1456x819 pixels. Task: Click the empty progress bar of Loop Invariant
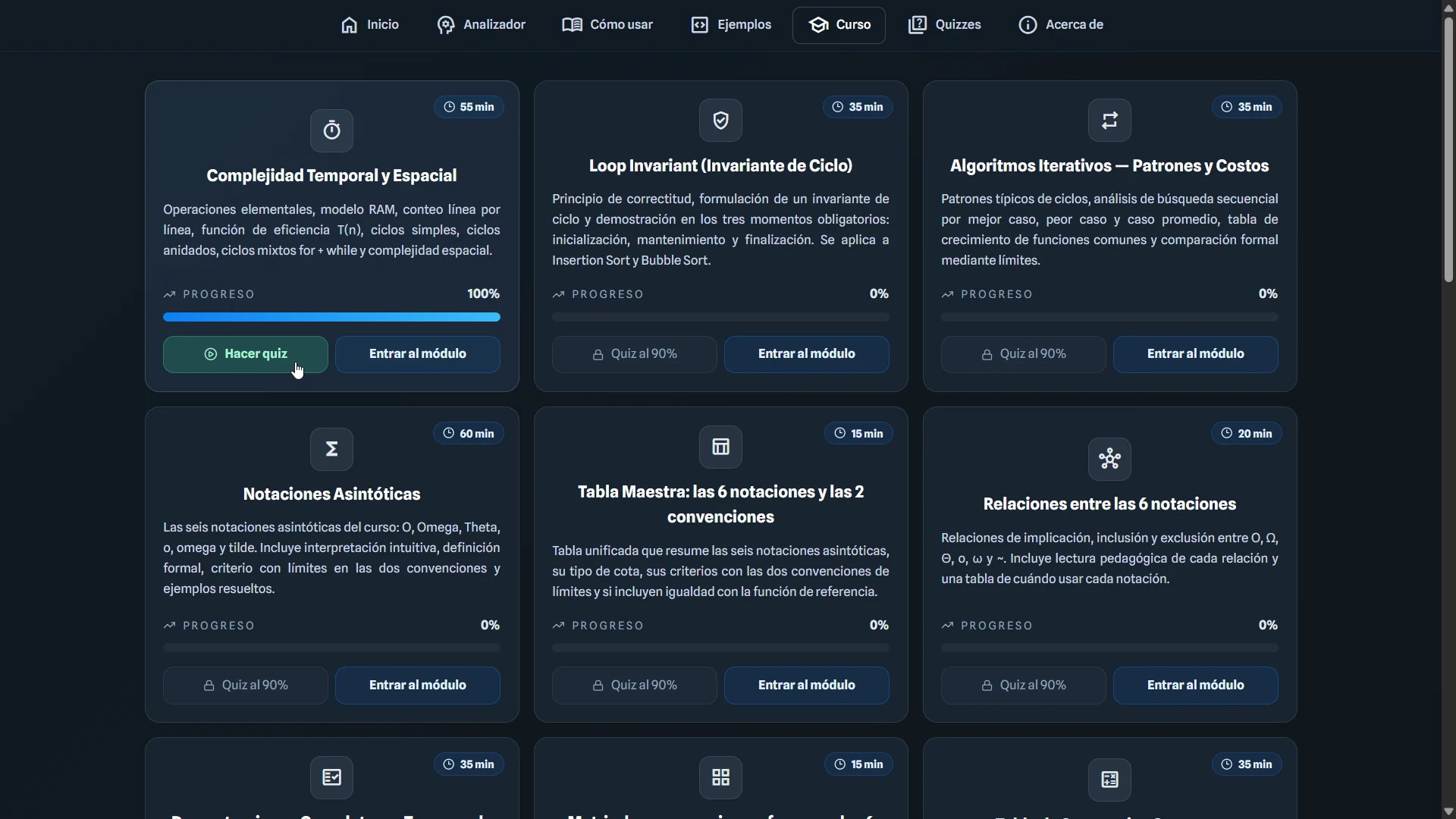click(720, 317)
